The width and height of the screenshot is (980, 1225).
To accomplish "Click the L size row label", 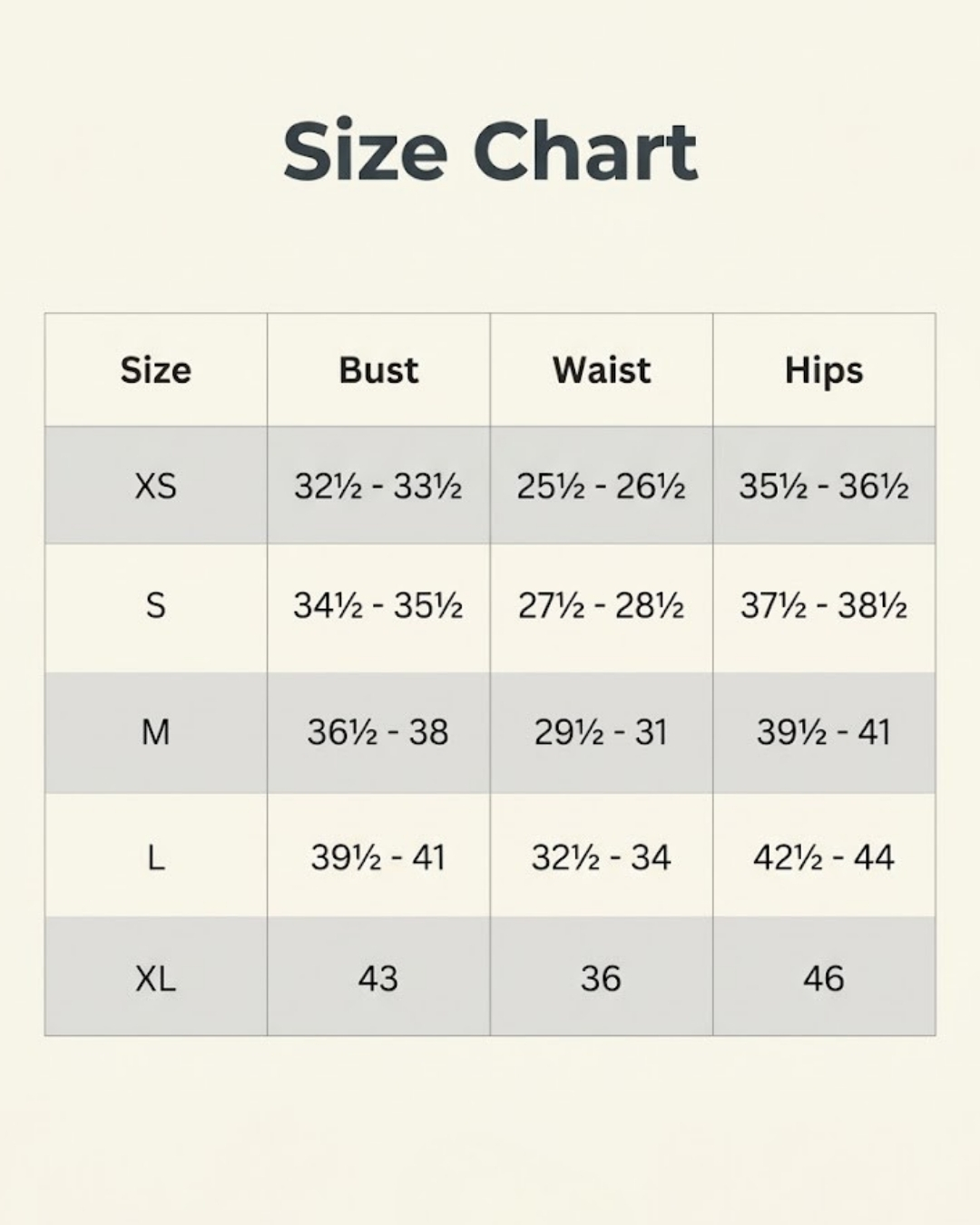I will (x=156, y=857).
